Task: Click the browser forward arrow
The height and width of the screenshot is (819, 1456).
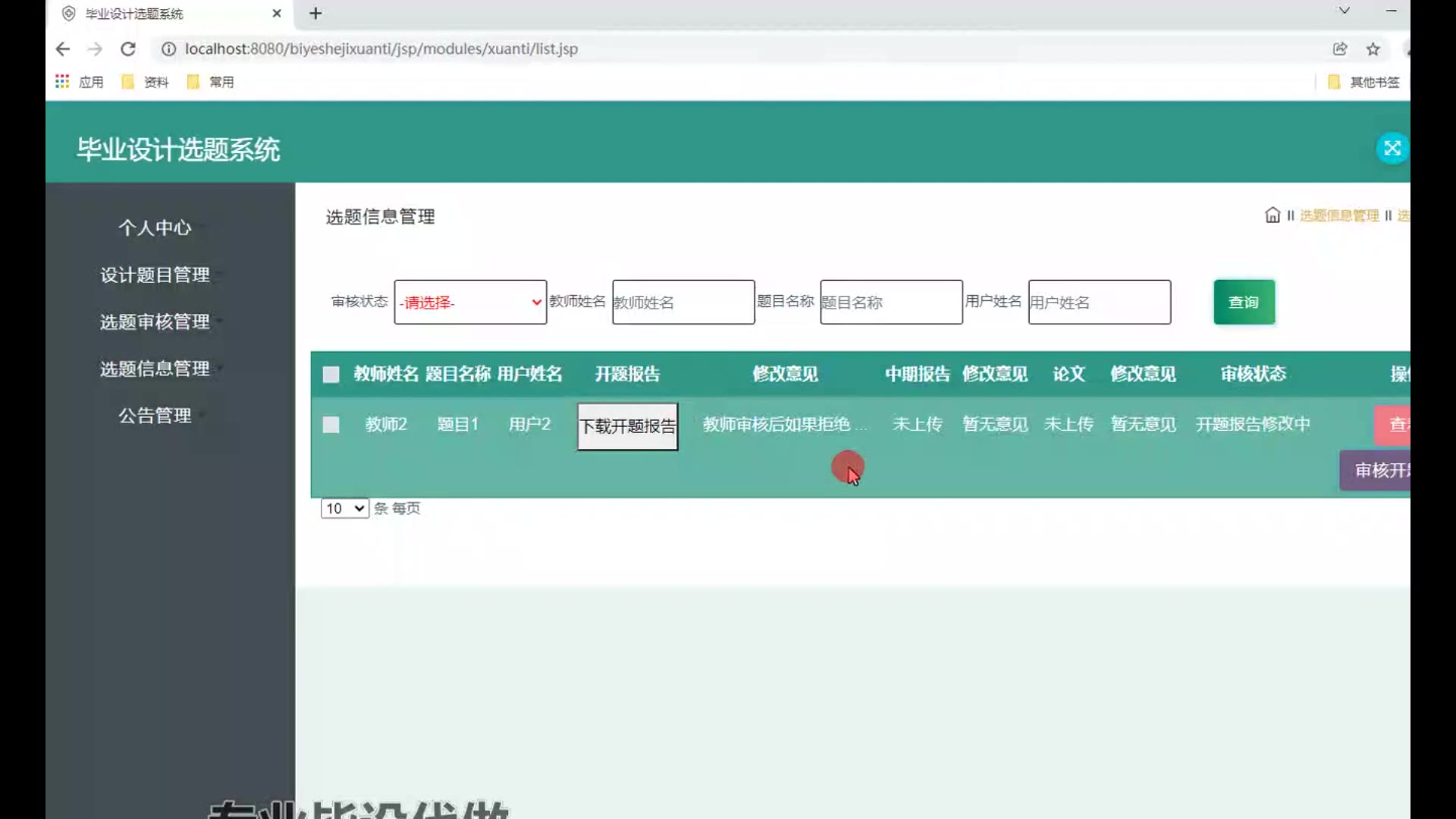Action: click(95, 49)
